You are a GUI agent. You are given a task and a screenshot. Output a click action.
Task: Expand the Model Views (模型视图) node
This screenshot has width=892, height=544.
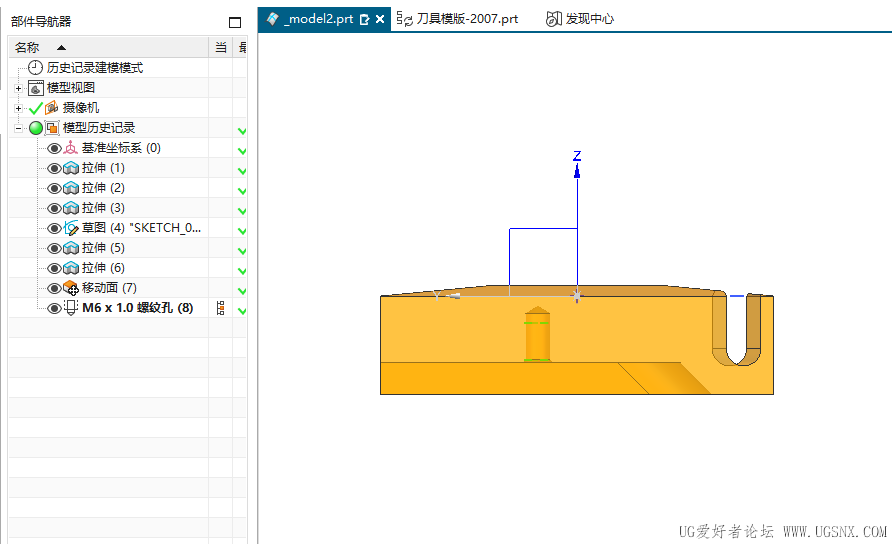pos(18,88)
